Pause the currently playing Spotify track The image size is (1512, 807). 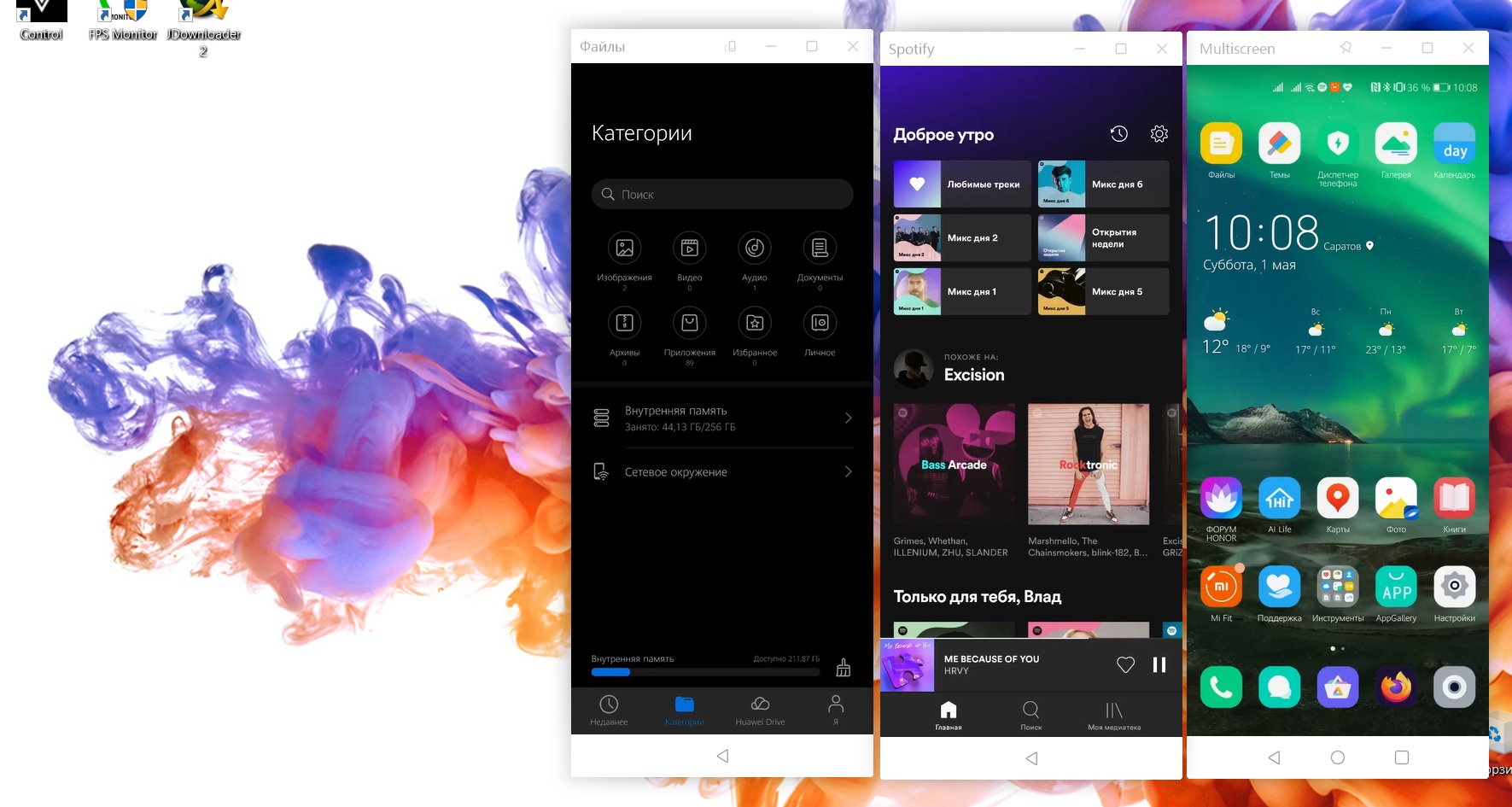(x=1159, y=664)
